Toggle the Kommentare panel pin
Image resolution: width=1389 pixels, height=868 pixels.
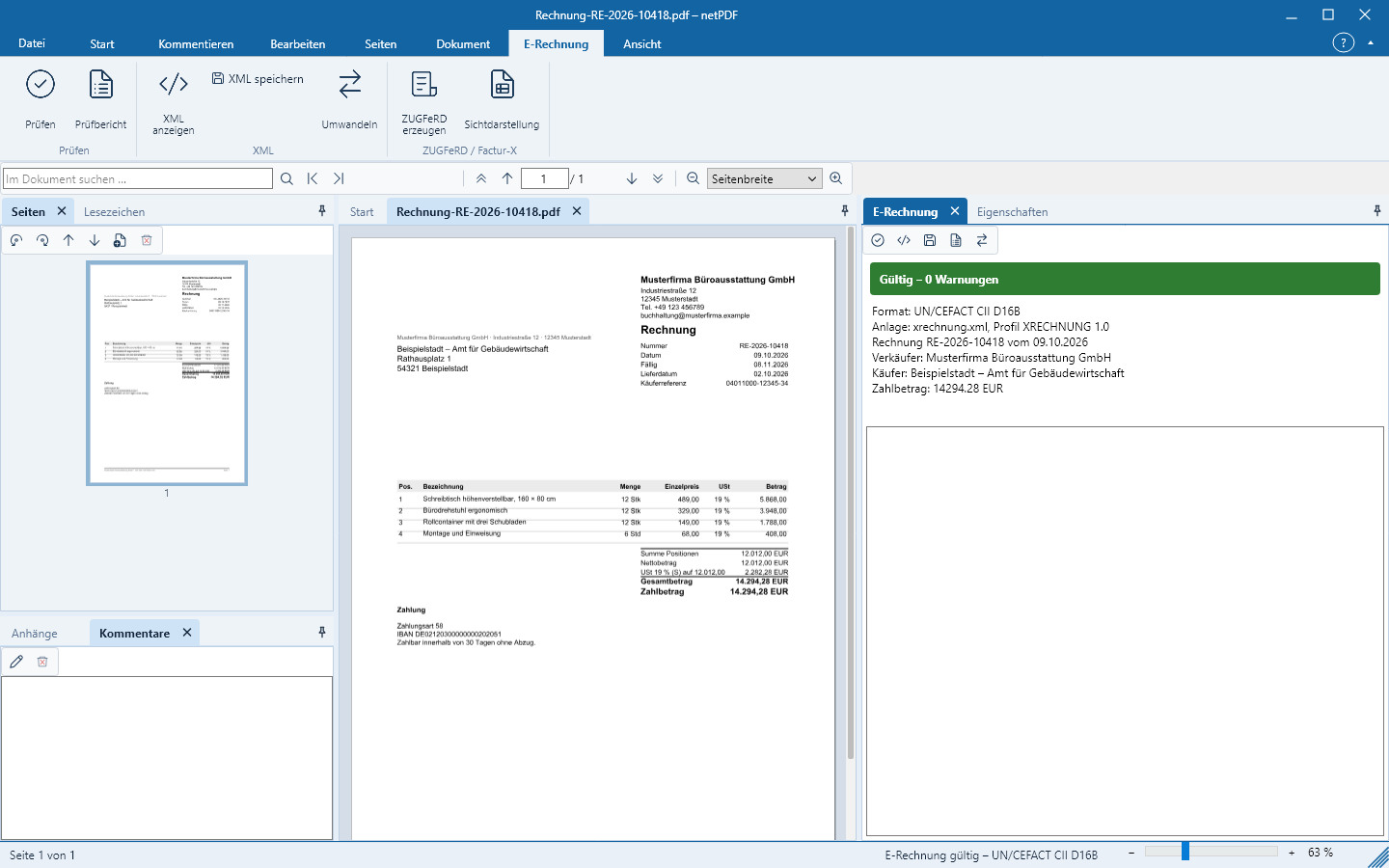pos(322,633)
